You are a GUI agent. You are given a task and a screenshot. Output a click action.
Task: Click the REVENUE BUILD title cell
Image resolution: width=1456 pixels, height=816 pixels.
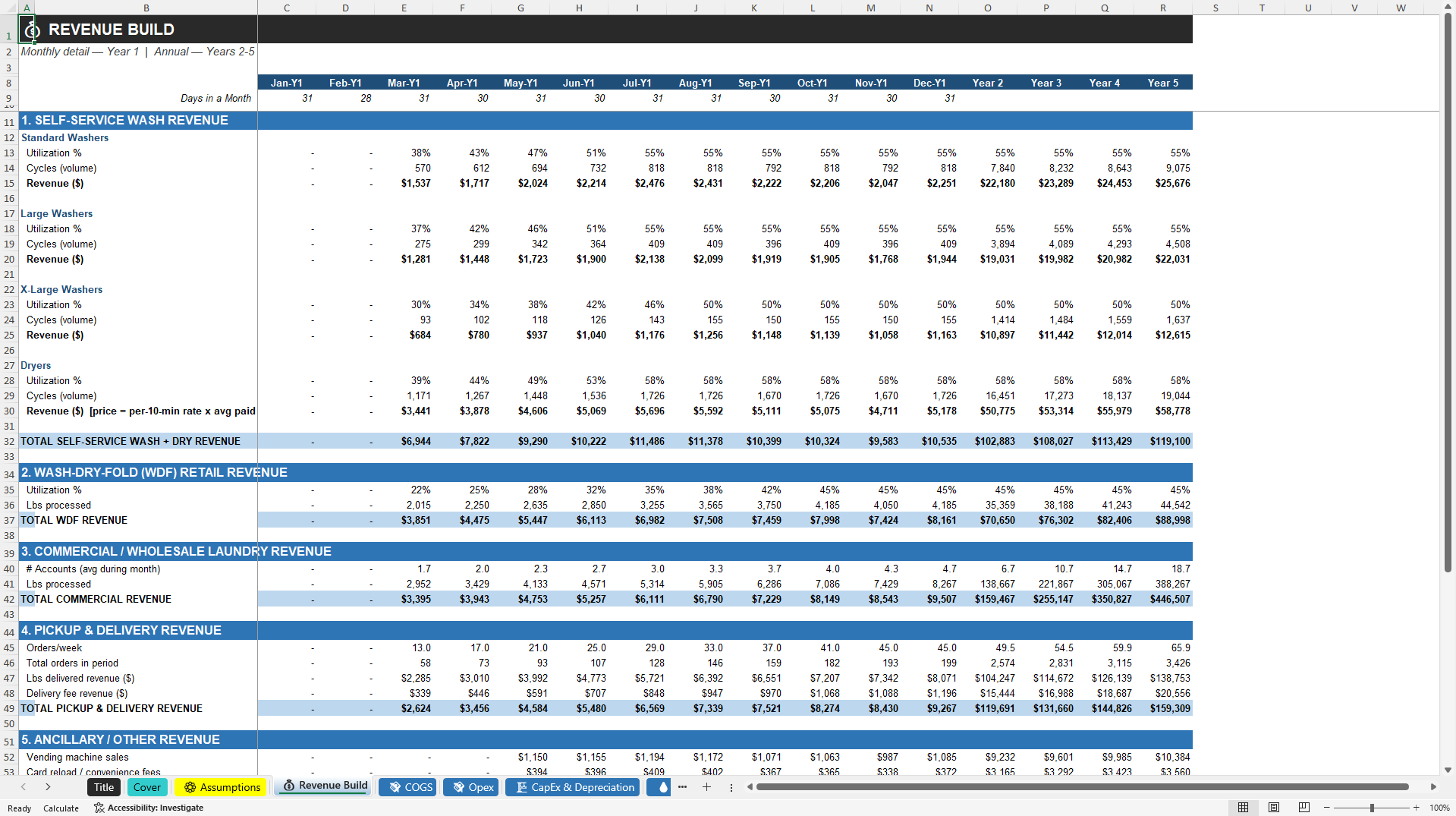[x=112, y=30]
